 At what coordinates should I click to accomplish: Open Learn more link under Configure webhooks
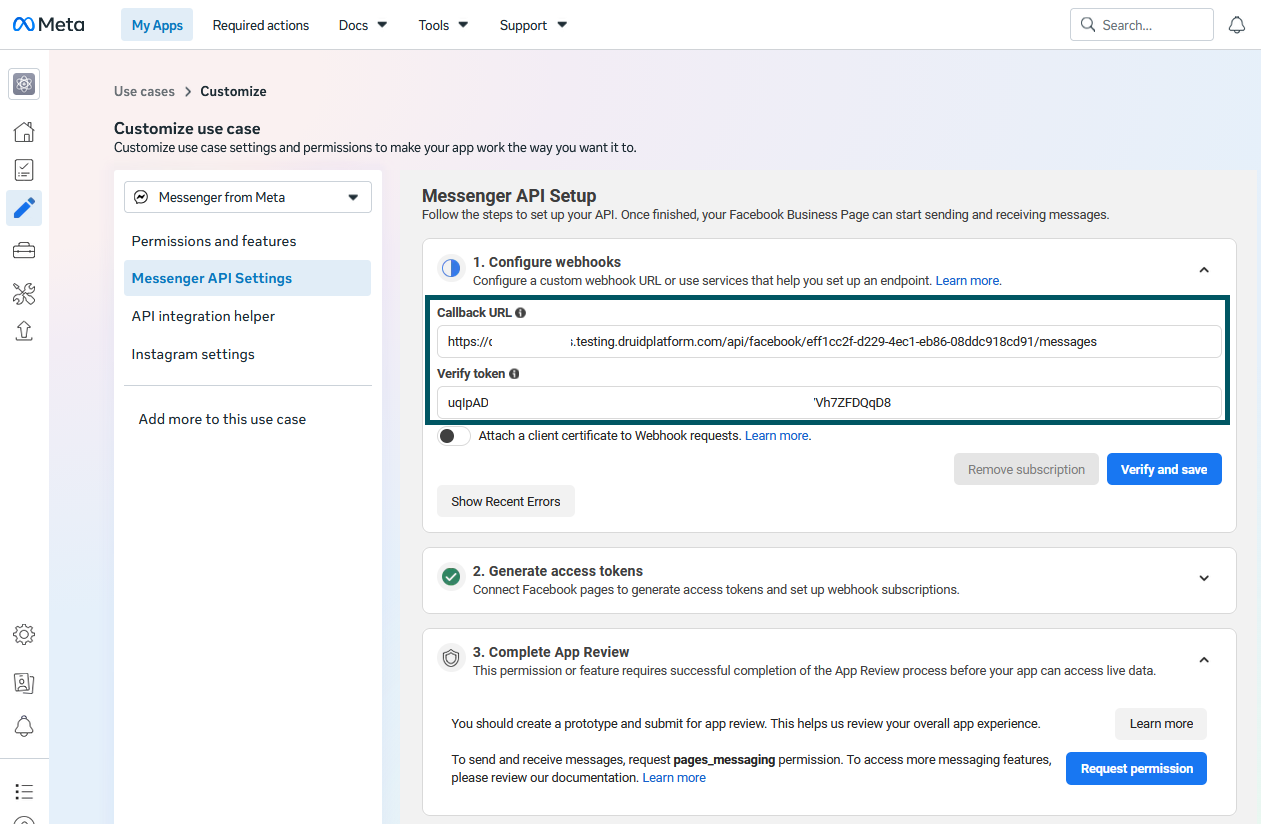(x=968, y=281)
